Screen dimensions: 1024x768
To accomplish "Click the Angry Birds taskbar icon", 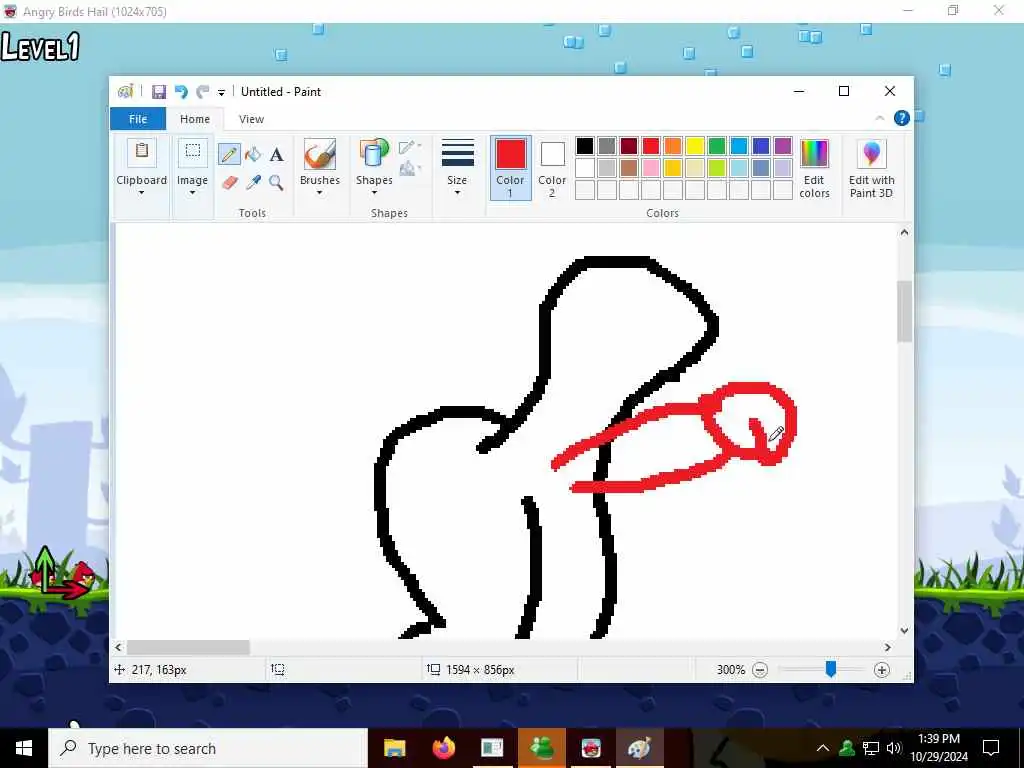I will click(x=591, y=748).
